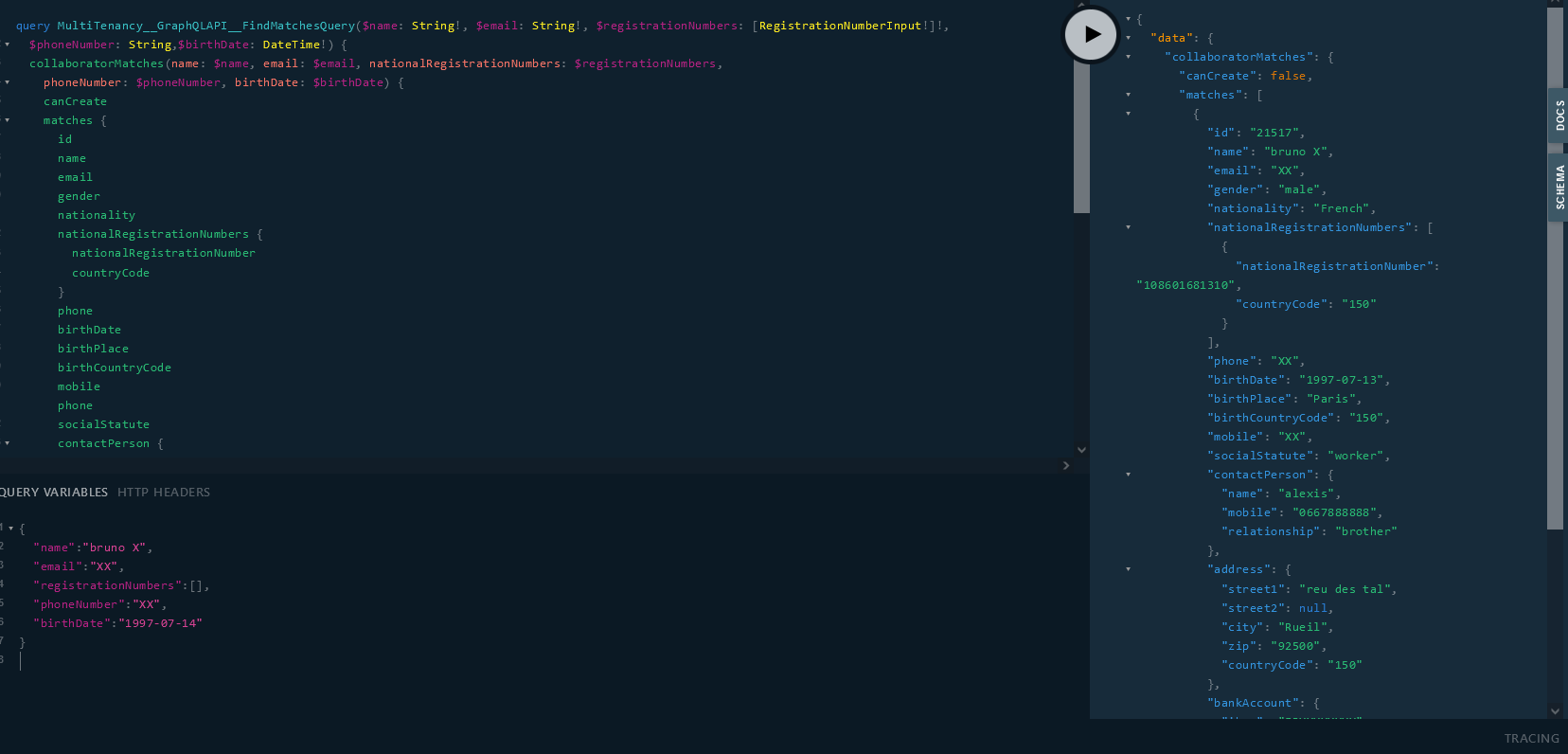1568x754 pixels.
Task: Click the response id value "21517"
Action: point(1276,133)
